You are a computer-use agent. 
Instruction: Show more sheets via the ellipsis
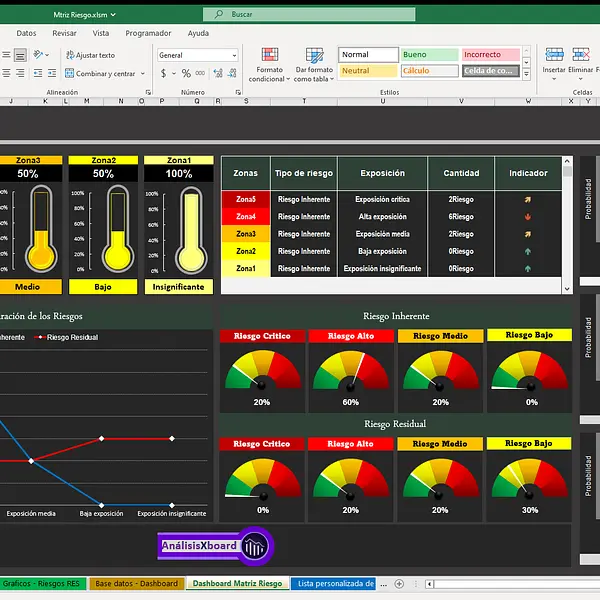coord(383,584)
